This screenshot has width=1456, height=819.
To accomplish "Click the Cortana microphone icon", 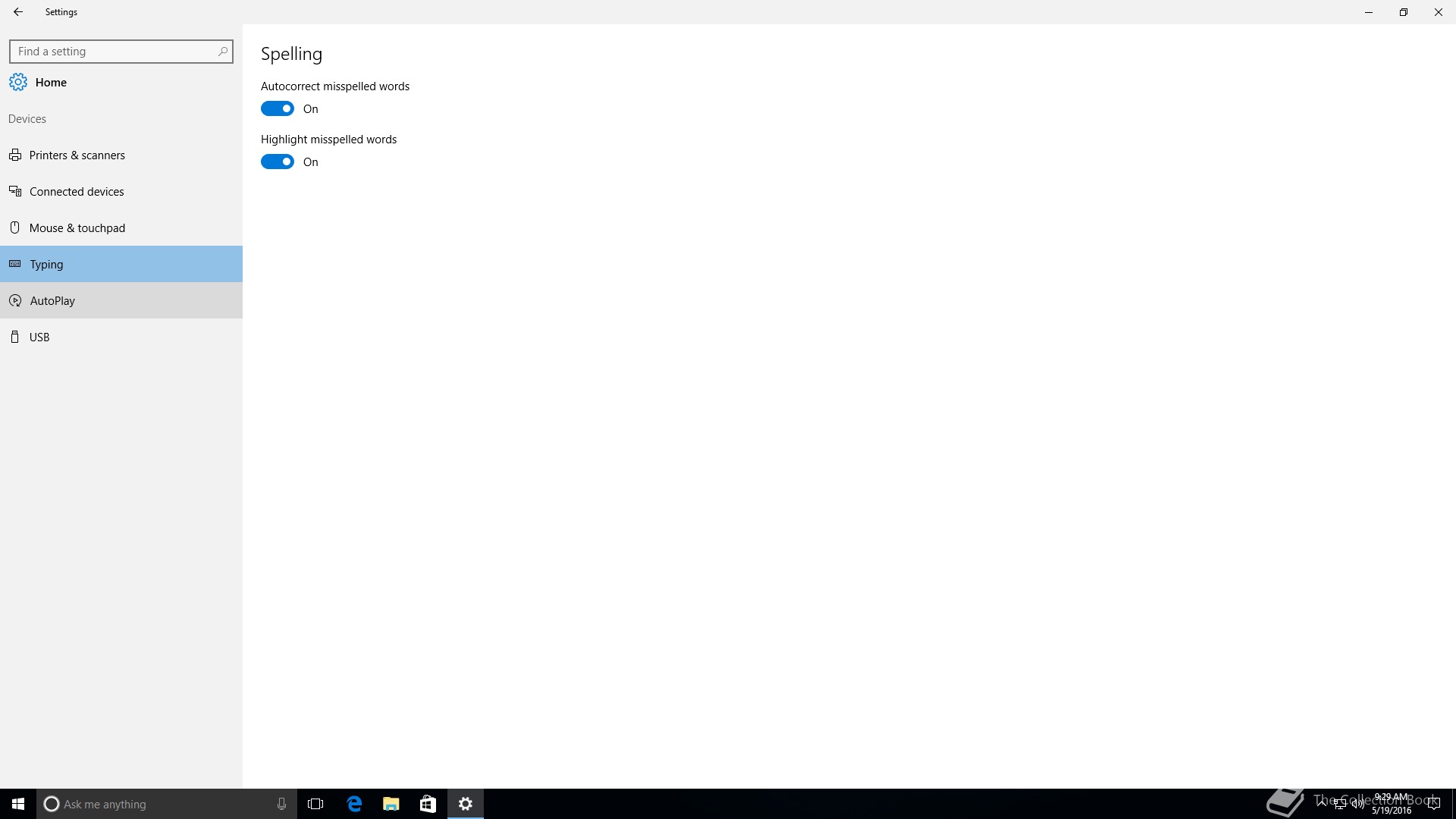I will coord(281,804).
